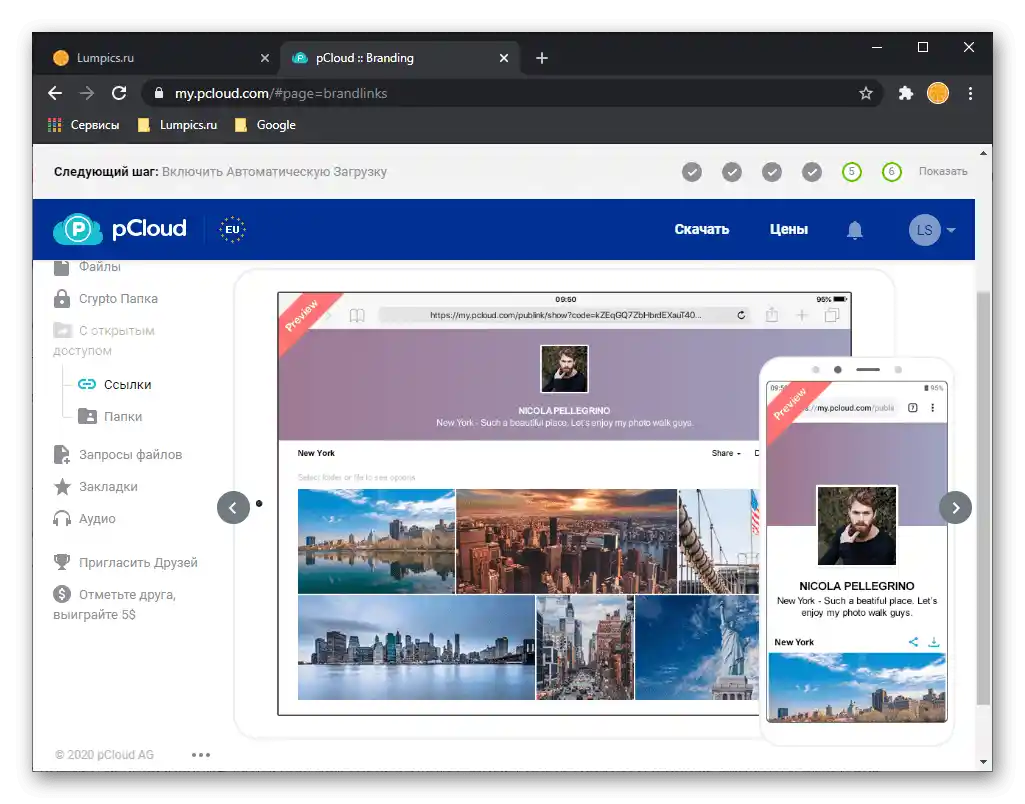Screen dimensions: 1025x804
Task: Click the page vertical scrollbar
Action: [983, 497]
